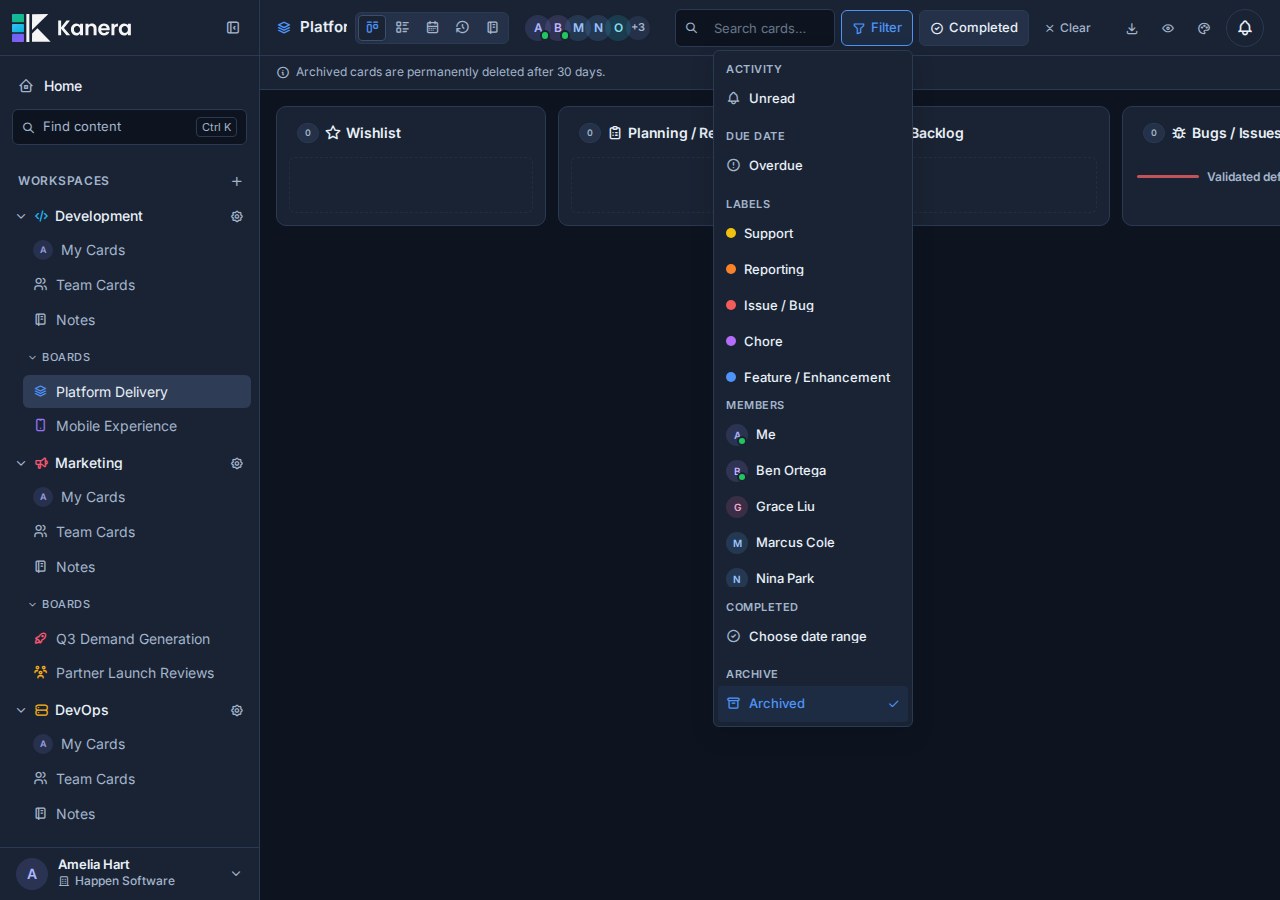The width and height of the screenshot is (1280, 900).
Task: Add a workspace with the plus icon
Action: 237,181
